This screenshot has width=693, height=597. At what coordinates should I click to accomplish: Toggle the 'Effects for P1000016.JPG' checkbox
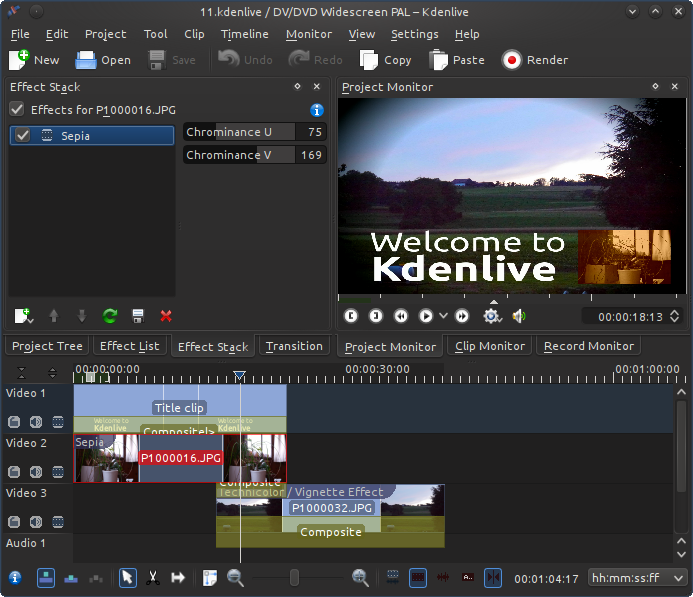point(17,109)
